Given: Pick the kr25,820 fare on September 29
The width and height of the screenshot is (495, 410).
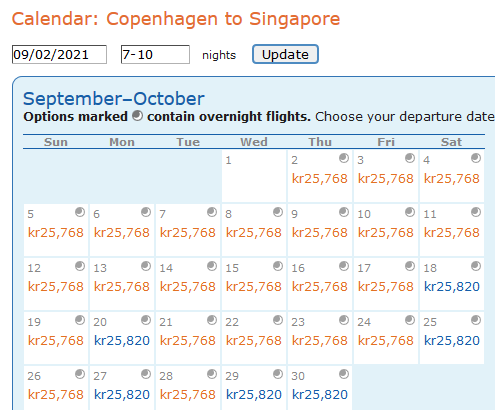Looking at the screenshot, I should (x=254, y=395).
